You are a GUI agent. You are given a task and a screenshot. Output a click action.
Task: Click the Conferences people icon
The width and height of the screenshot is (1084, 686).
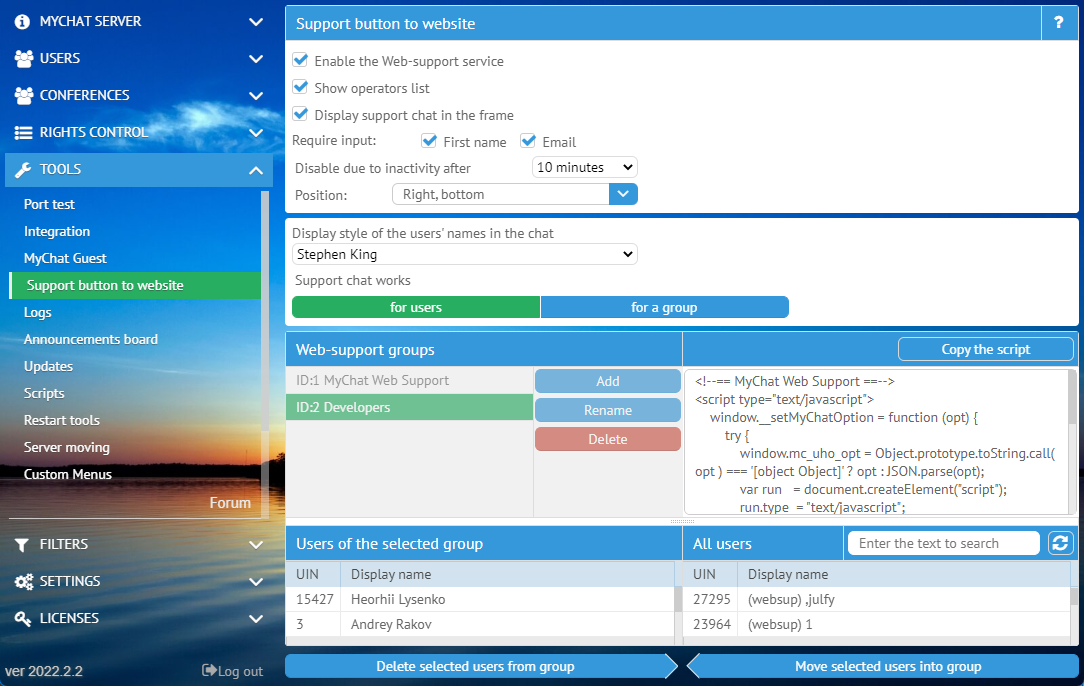coord(24,95)
